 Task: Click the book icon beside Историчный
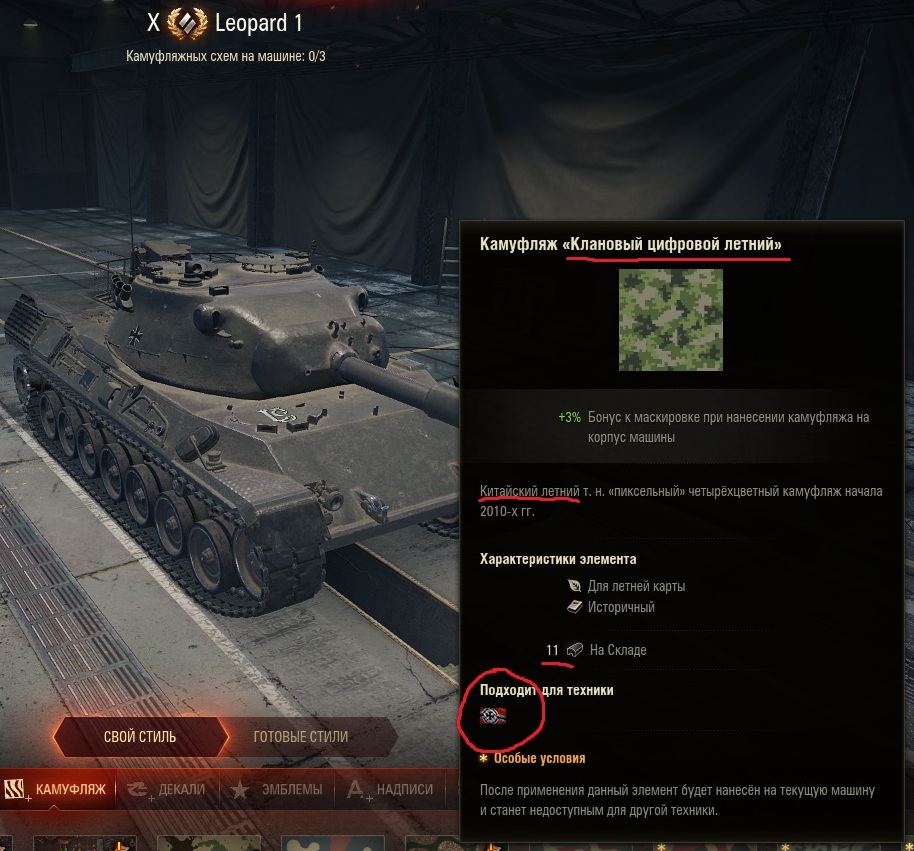(x=575, y=607)
